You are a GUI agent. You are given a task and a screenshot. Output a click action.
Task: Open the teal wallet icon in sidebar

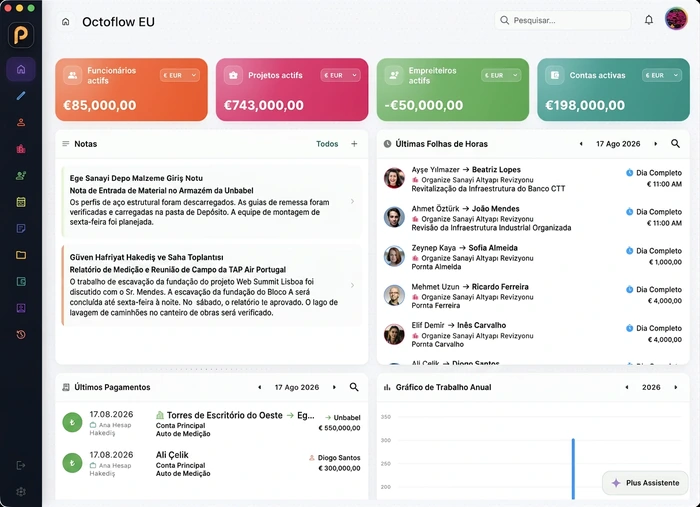(21, 282)
